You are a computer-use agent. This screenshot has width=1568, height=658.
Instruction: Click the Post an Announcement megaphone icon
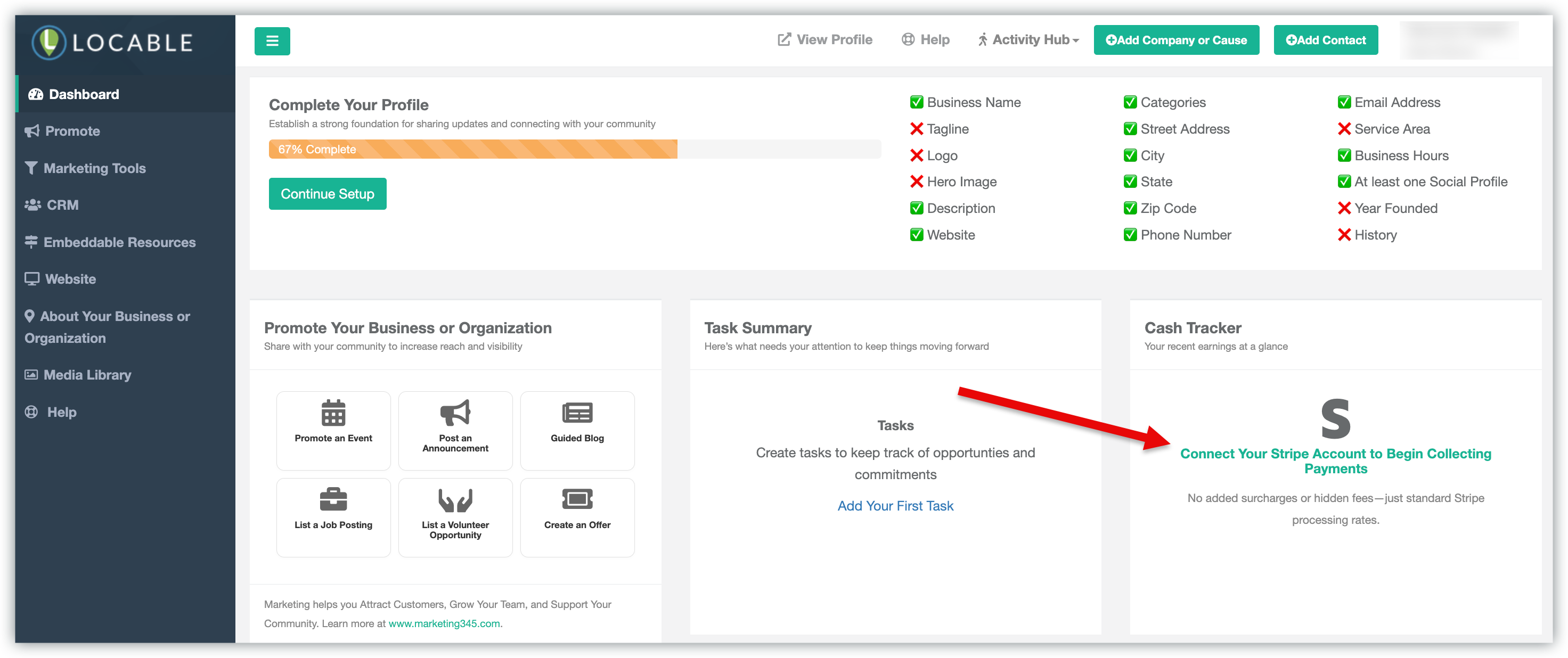(x=455, y=413)
